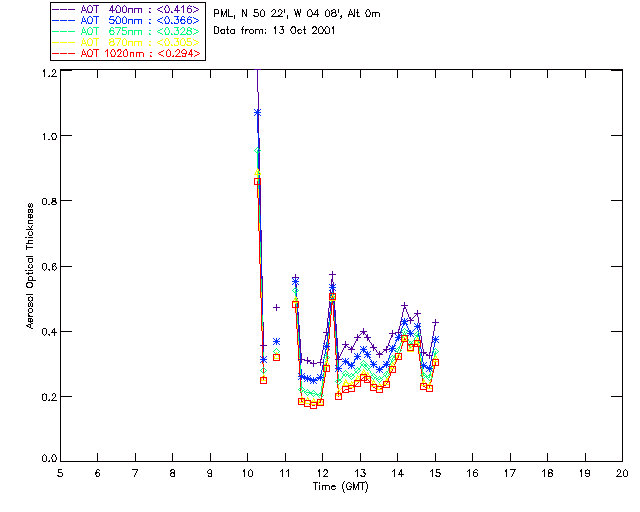Click the 1.2 y-axis tick label
The width and height of the screenshot is (640, 512).
tap(49, 73)
